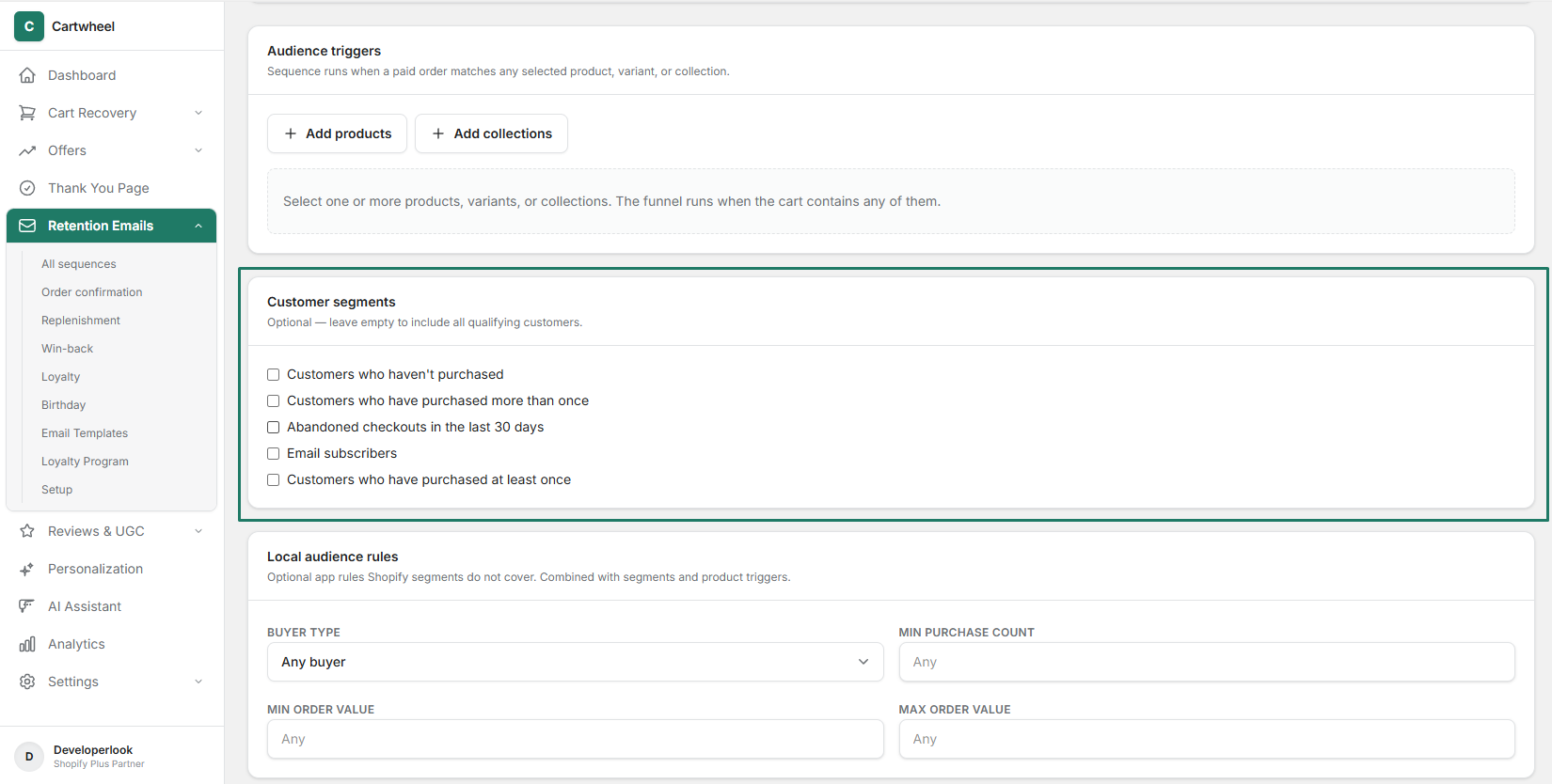This screenshot has height=784, width=1552.
Task: Click the plus icon on Add products
Action: 291,133
